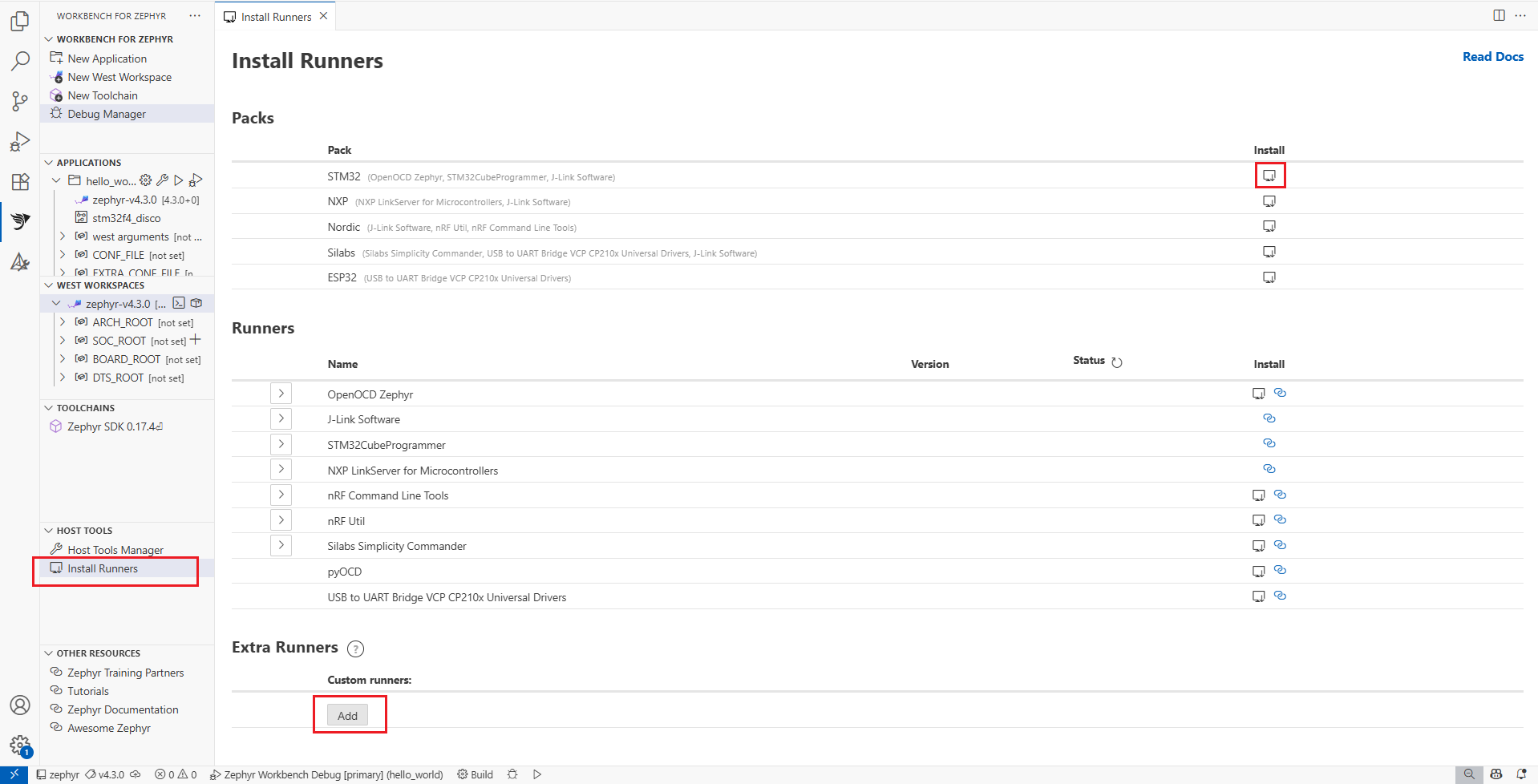Click the Extra Runners help icon
This screenshot has width=1538, height=784.
click(x=355, y=649)
